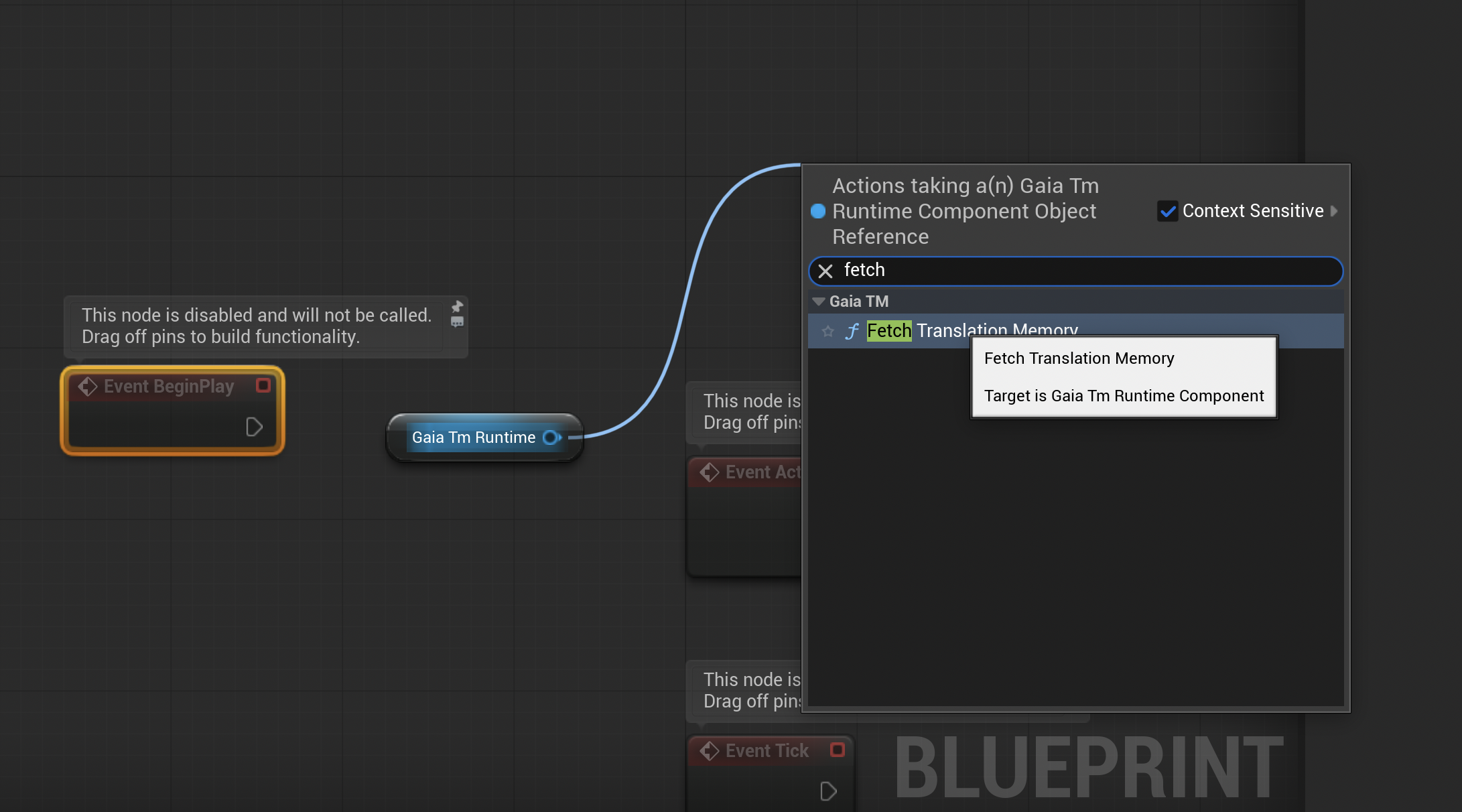Toggle the Context Sensitive checkbox
This screenshot has width=1462, height=812.
1167,211
